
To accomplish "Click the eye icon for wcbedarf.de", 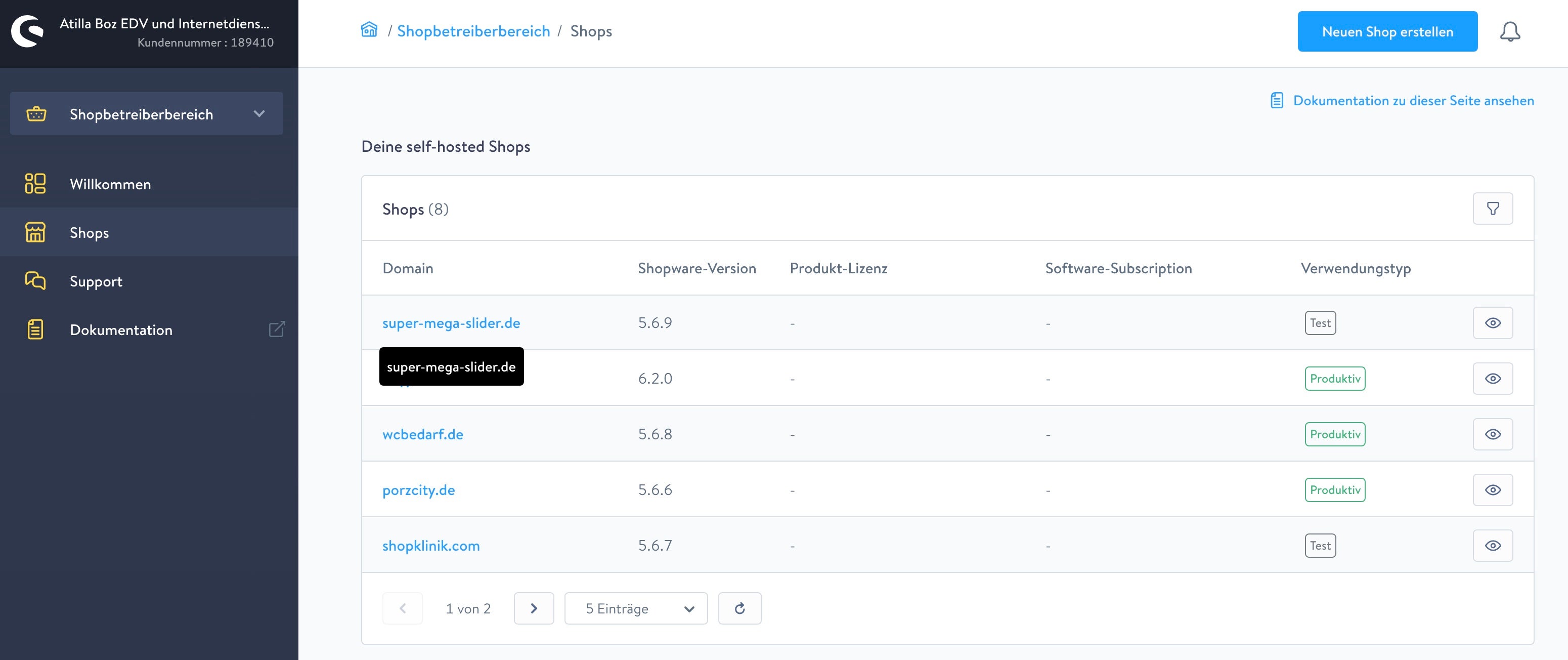I will pyautogui.click(x=1493, y=434).
